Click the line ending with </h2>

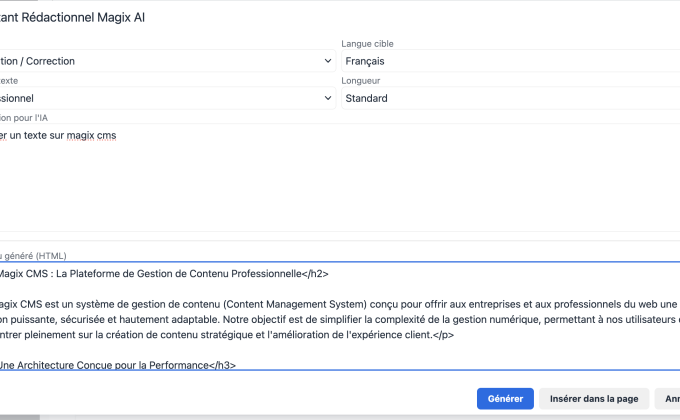164,274
